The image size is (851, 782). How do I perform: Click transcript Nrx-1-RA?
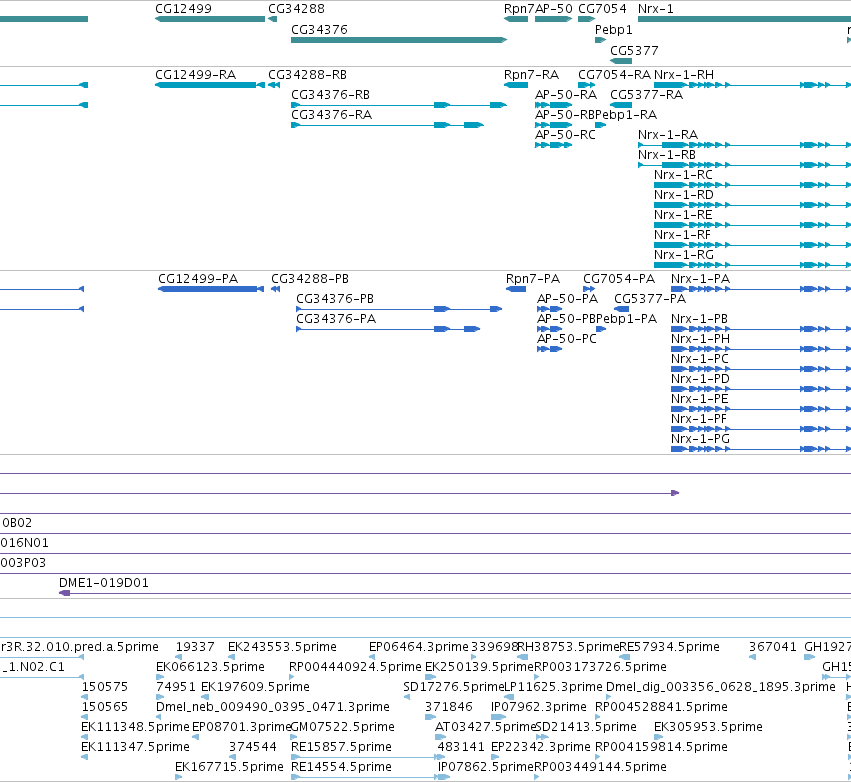(x=668, y=135)
